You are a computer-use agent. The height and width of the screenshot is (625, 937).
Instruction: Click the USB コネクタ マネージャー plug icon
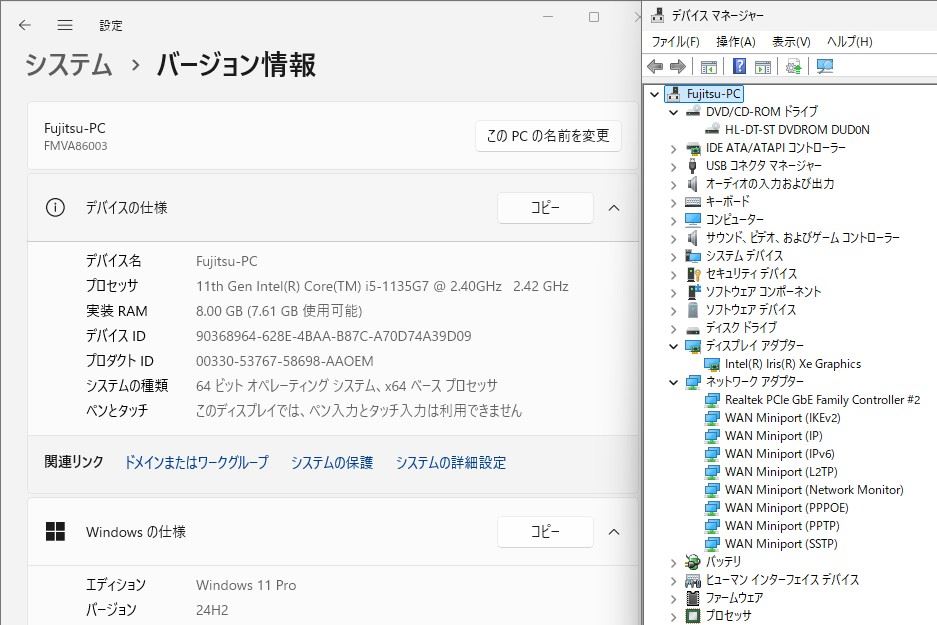pos(693,166)
